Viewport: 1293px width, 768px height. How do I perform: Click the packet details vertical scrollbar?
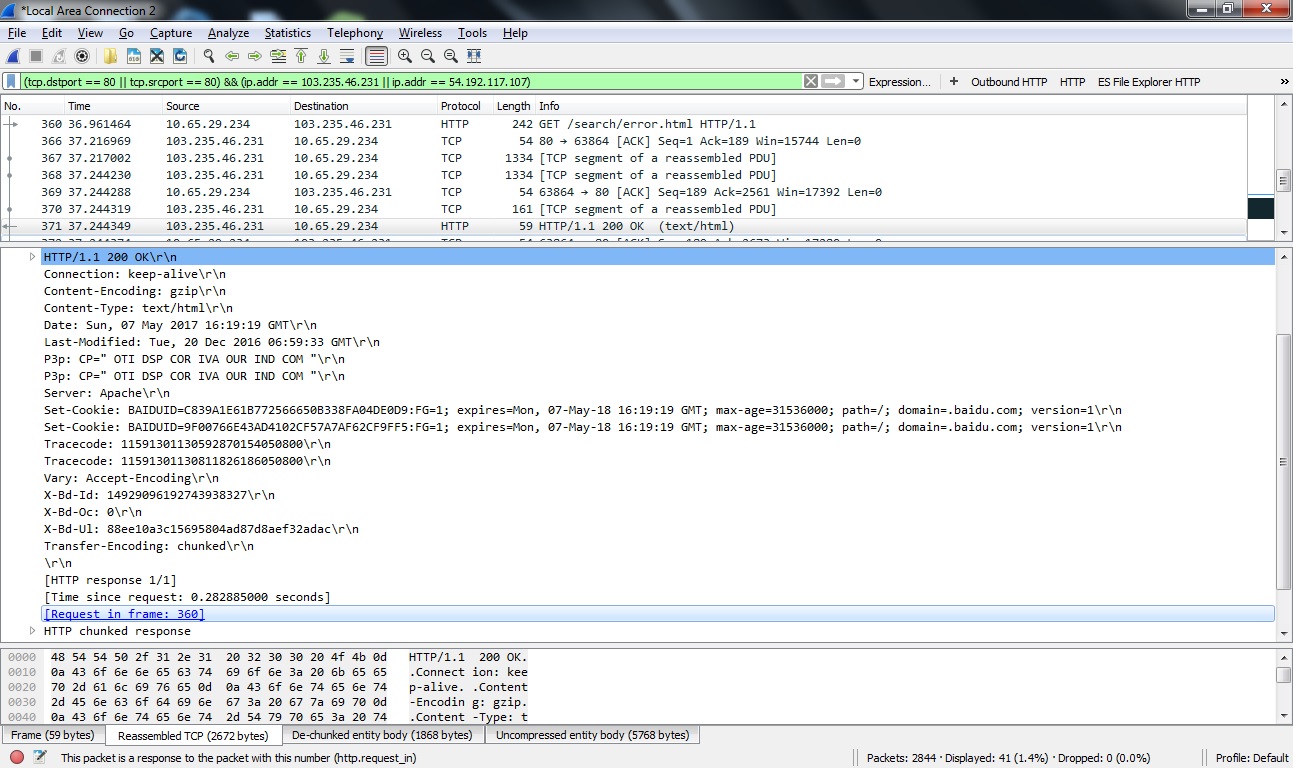[1283, 461]
